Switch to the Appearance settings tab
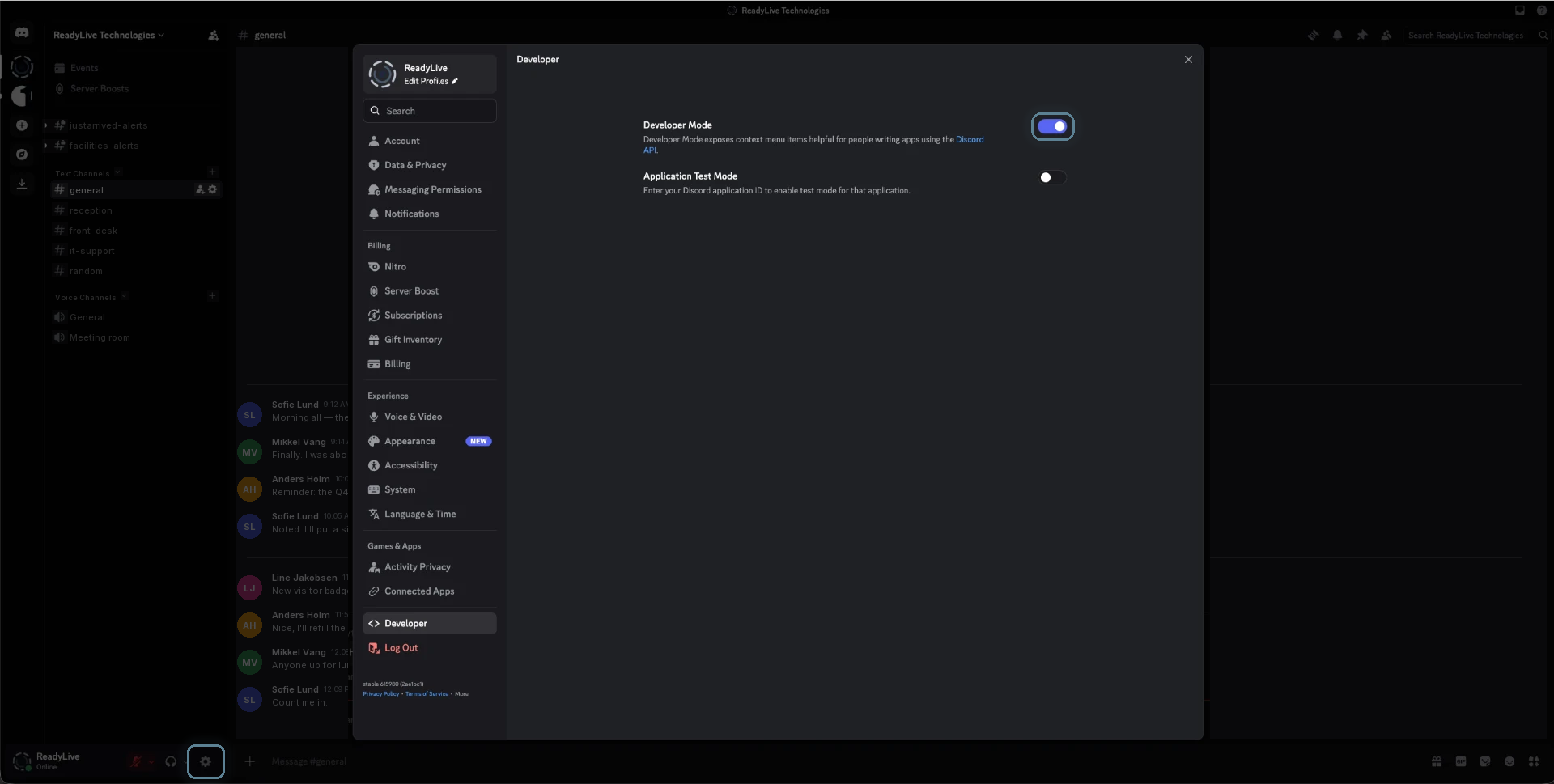Viewport: 1554px width, 784px height. [x=430, y=441]
